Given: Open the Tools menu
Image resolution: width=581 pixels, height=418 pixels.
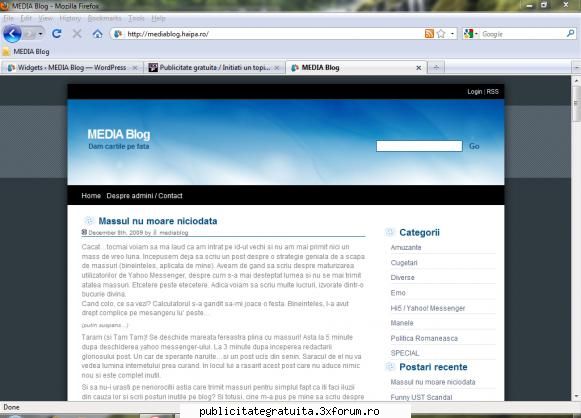Looking at the screenshot, I should click(136, 18).
